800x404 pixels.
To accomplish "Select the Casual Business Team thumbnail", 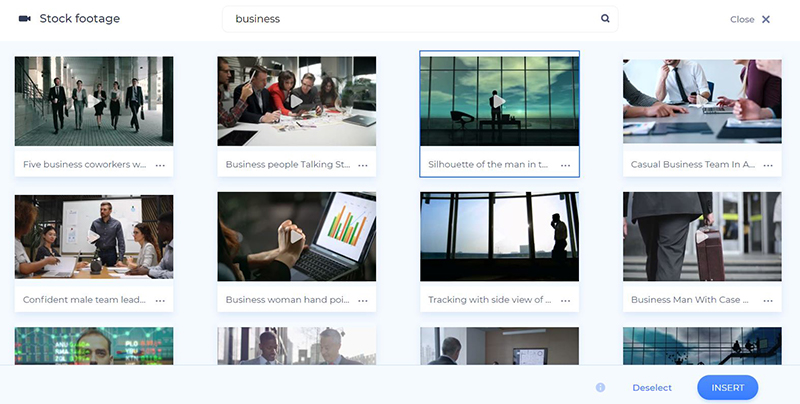I will (702, 101).
